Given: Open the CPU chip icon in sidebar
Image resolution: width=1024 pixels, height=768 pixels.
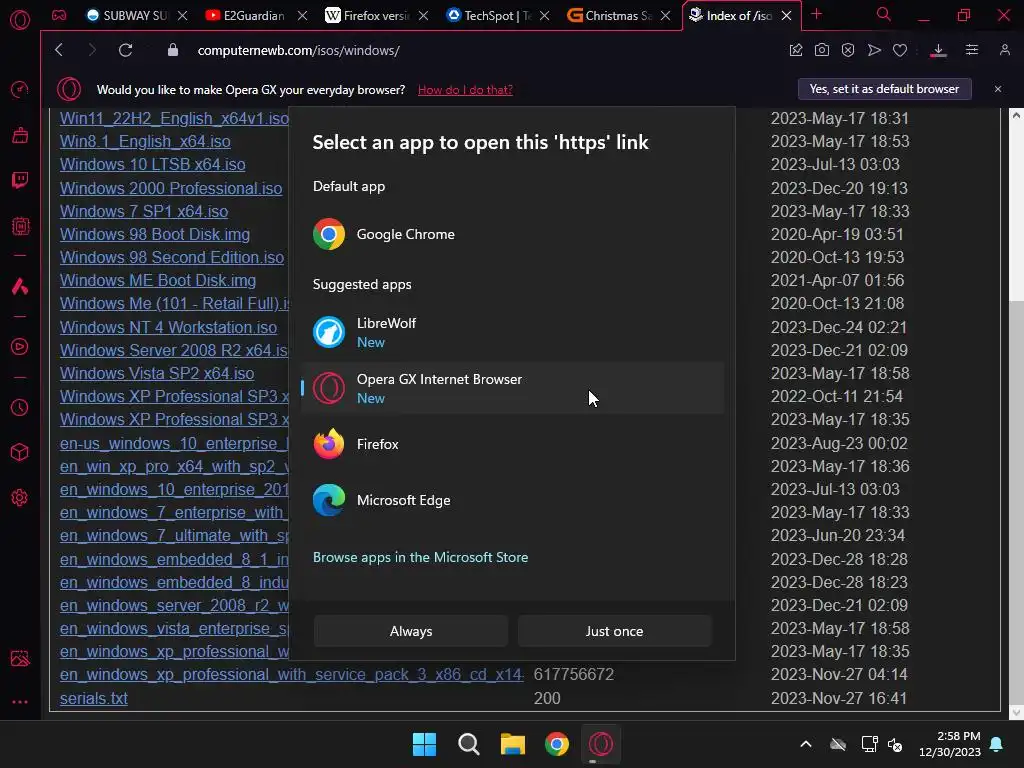Looking at the screenshot, I should pos(20,226).
